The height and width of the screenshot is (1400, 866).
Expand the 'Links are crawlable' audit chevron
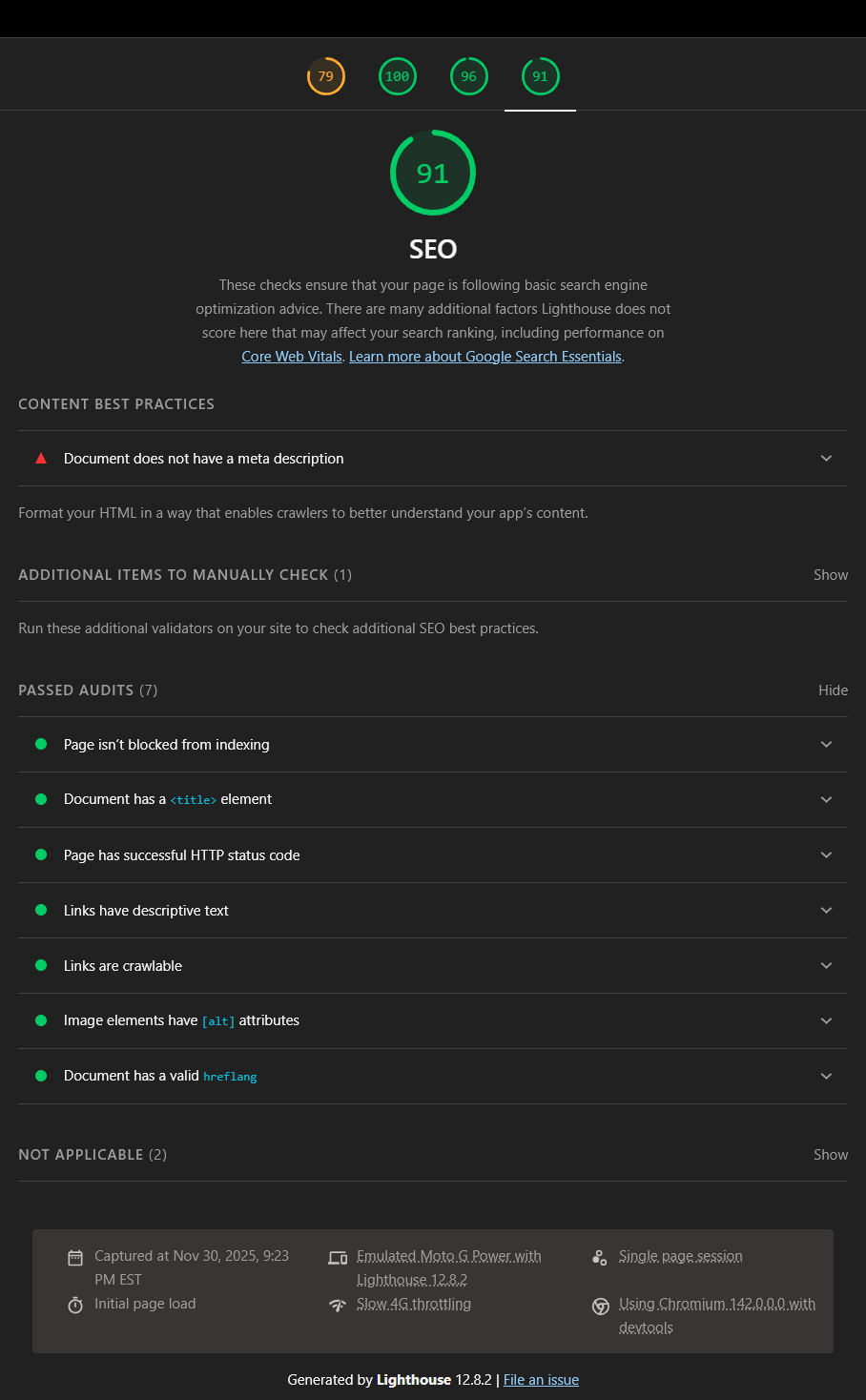(x=826, y=966)
